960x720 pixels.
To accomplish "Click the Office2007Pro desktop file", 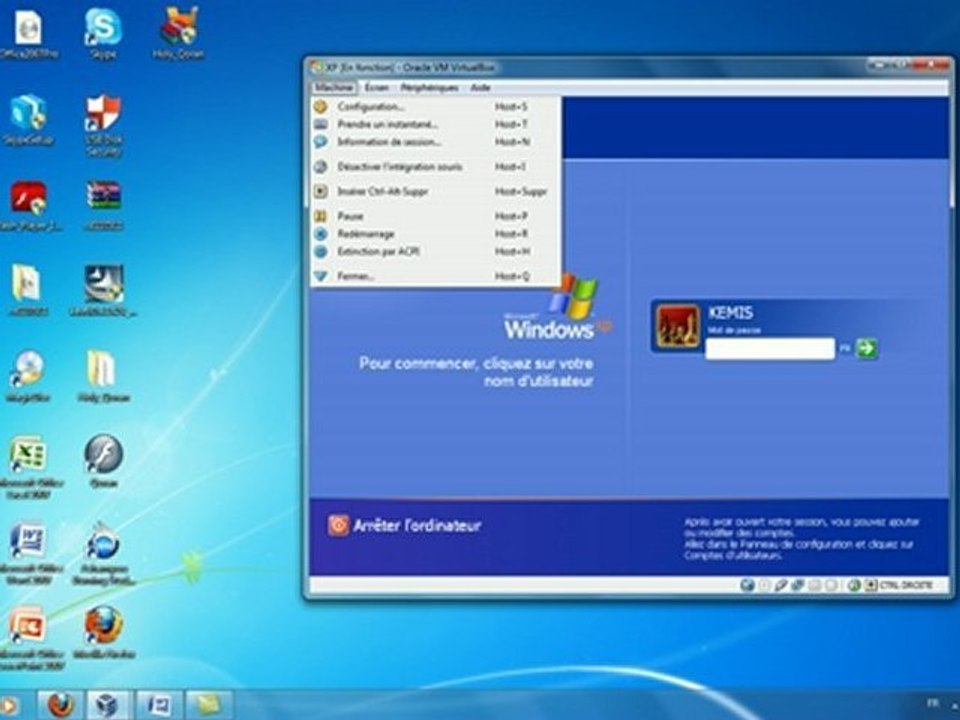I will point(28,34).
